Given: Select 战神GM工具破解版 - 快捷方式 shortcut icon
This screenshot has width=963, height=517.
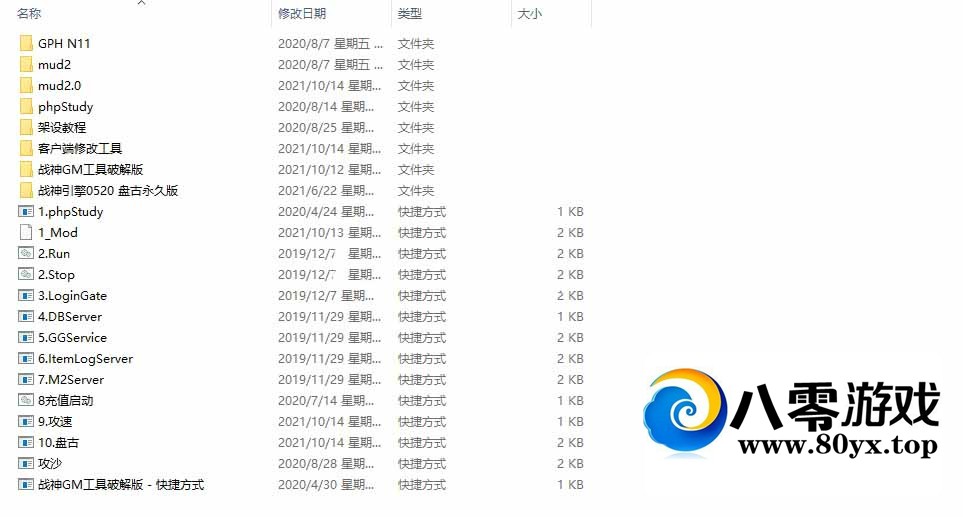Looking at the screenshot, I should pyautogui.click(x=26, y=484).
